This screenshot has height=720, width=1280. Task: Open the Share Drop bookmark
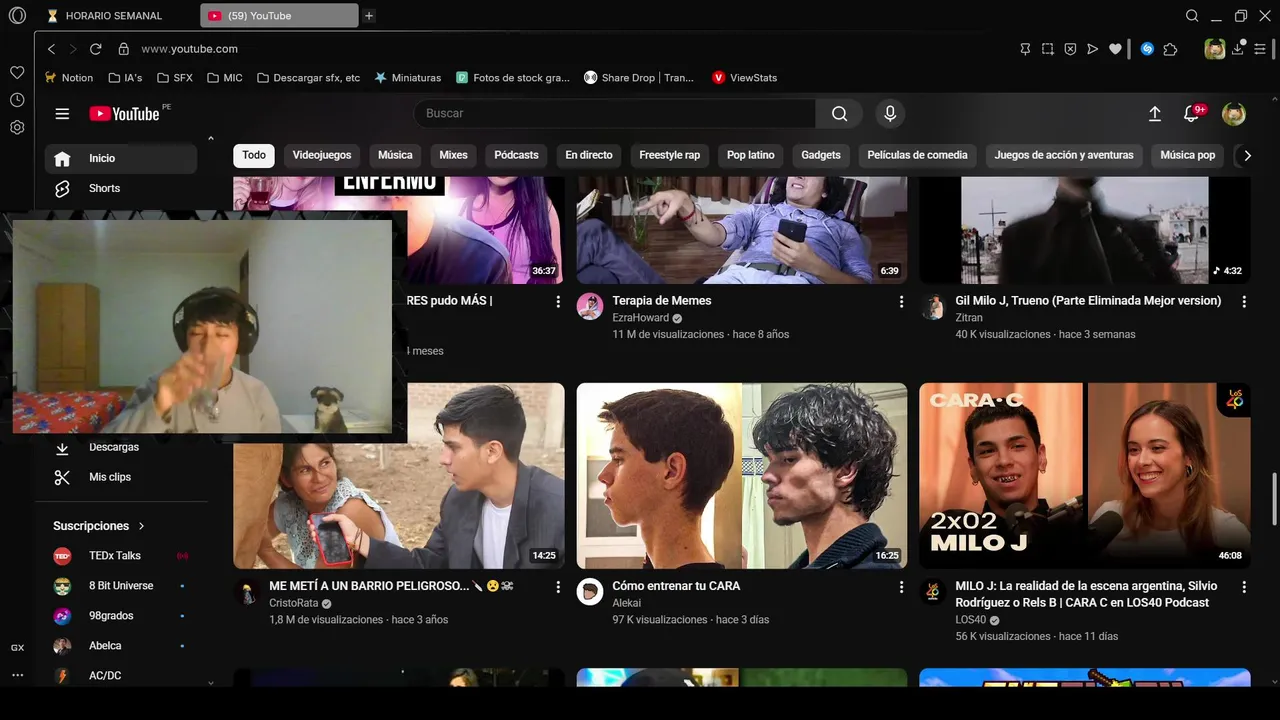[x=638, y=77]
